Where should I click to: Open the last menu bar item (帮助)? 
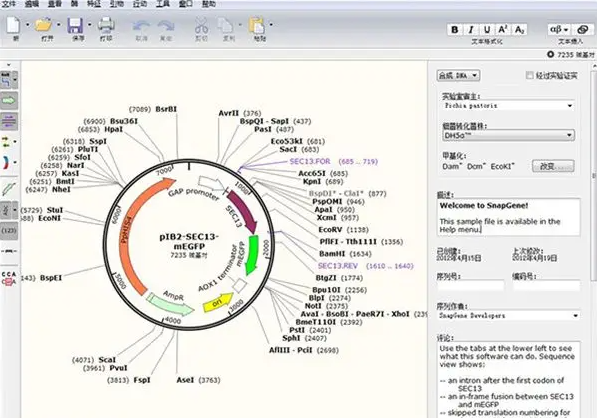tap(208, 4)
